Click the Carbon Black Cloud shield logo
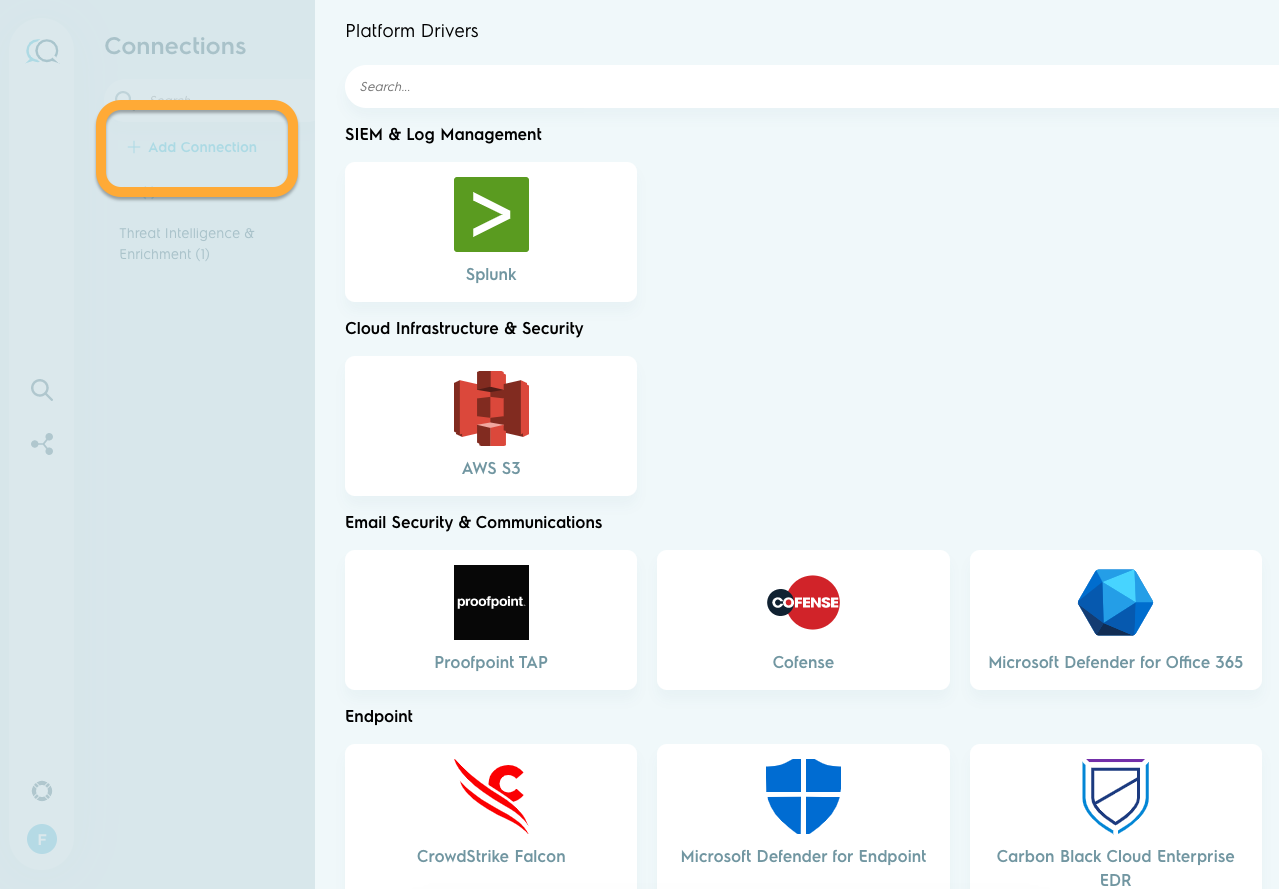1279x889 pixels. coord(1115,796)
